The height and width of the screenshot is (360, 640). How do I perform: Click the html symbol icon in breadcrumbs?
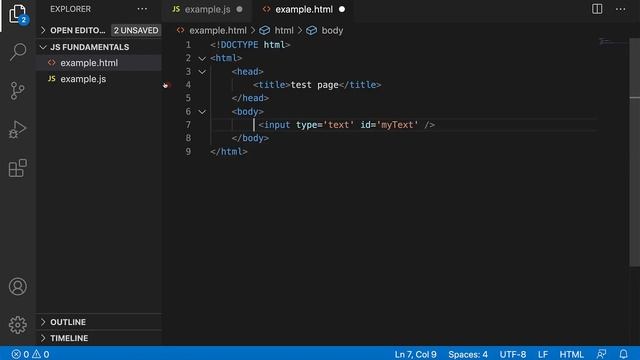[264, 31]
